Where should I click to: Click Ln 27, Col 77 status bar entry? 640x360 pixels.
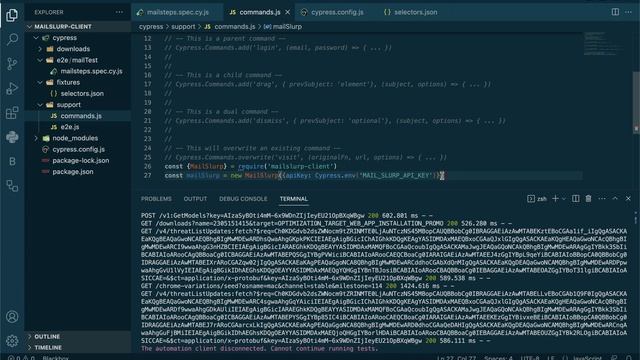pyautogui.click(x=456, y=358)
